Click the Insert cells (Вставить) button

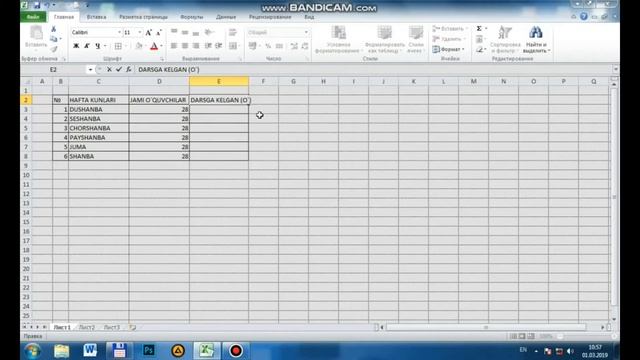click(449, 29)
